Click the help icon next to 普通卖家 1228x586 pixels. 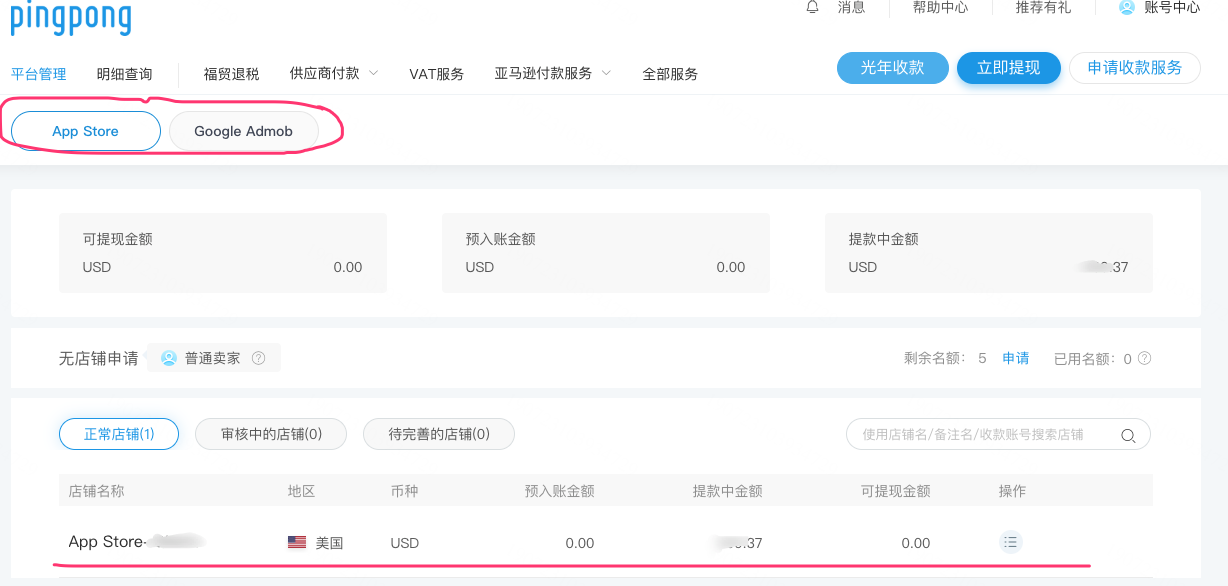(x=259, y=358)
